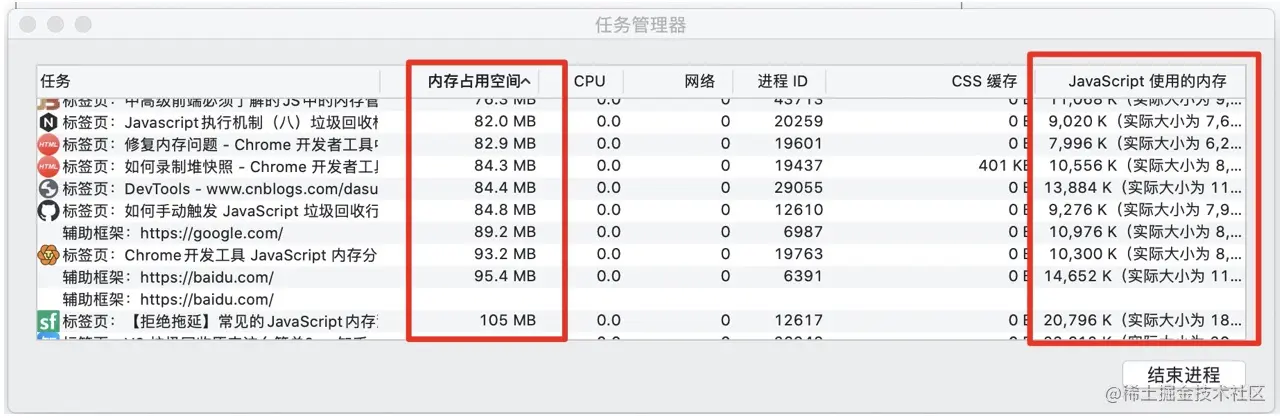1280x418 pixels.
Task: Sort by the CSS 缓存 column header
Action: point(983,82)
